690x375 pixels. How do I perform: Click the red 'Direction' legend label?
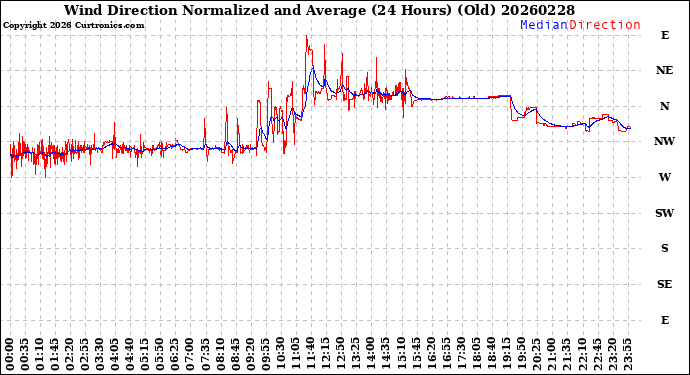(x=605, y=25)
